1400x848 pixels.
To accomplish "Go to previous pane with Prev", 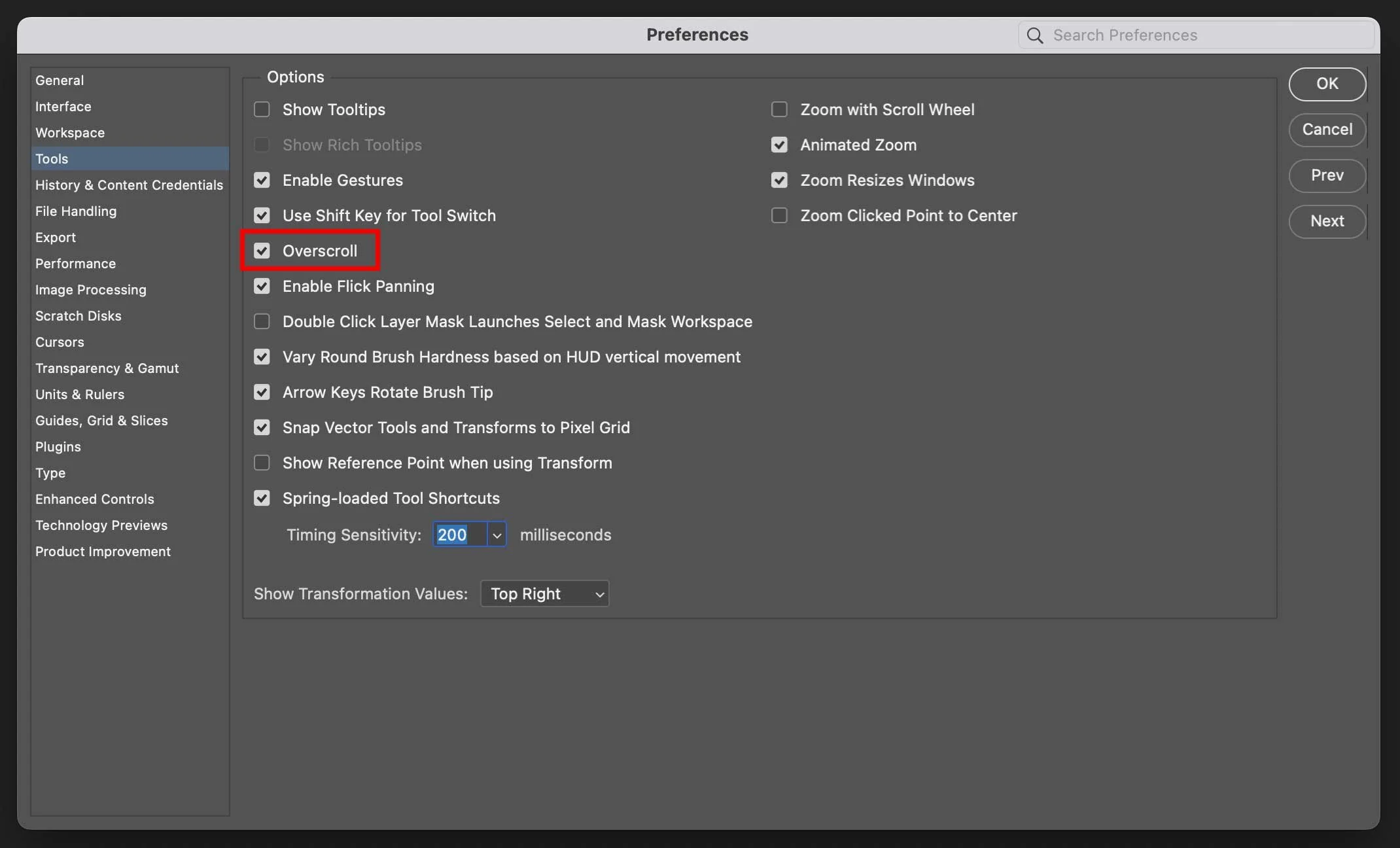I will [x=1327, y=175].
